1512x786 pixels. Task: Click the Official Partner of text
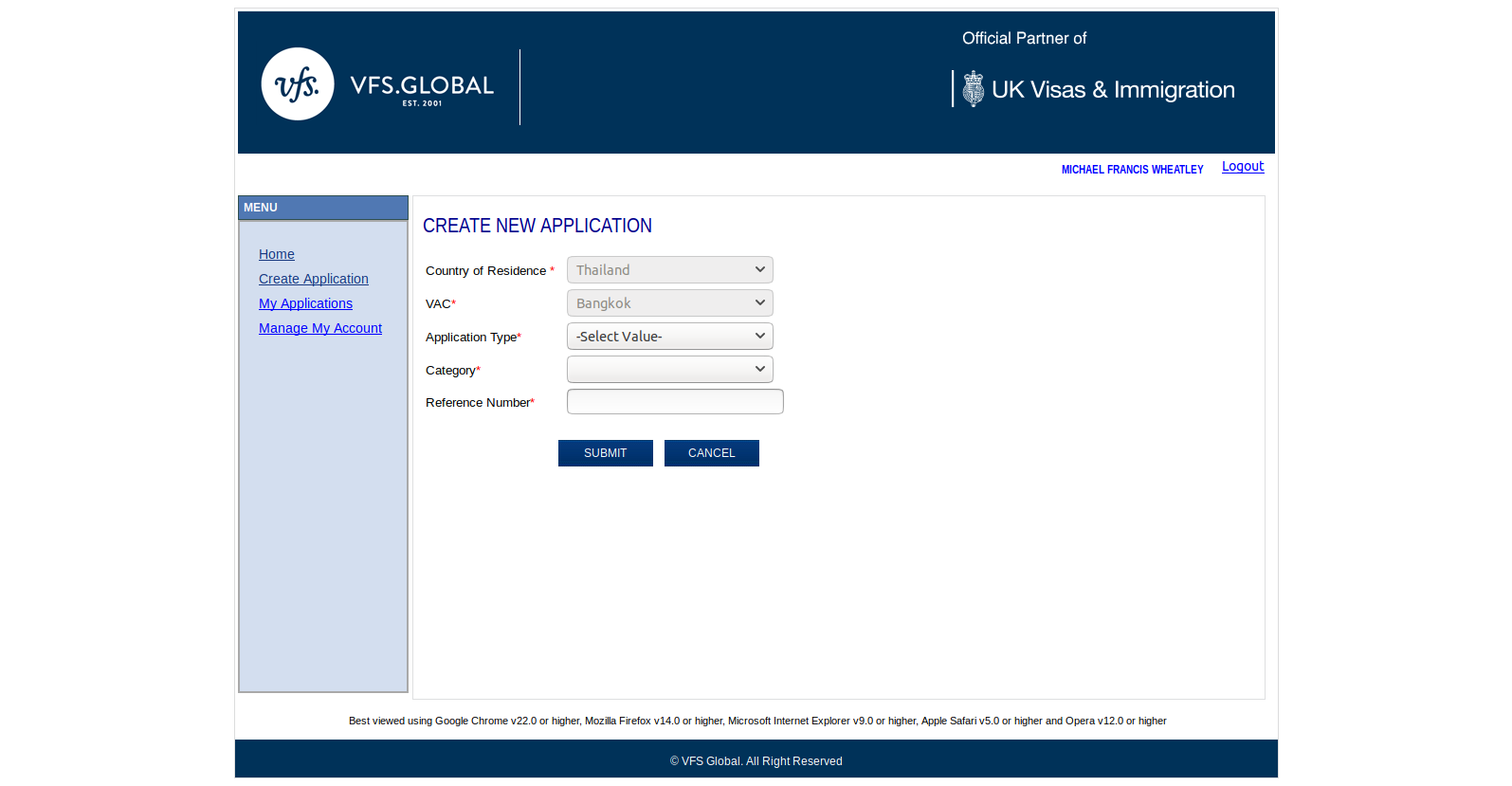[1024, 38]
